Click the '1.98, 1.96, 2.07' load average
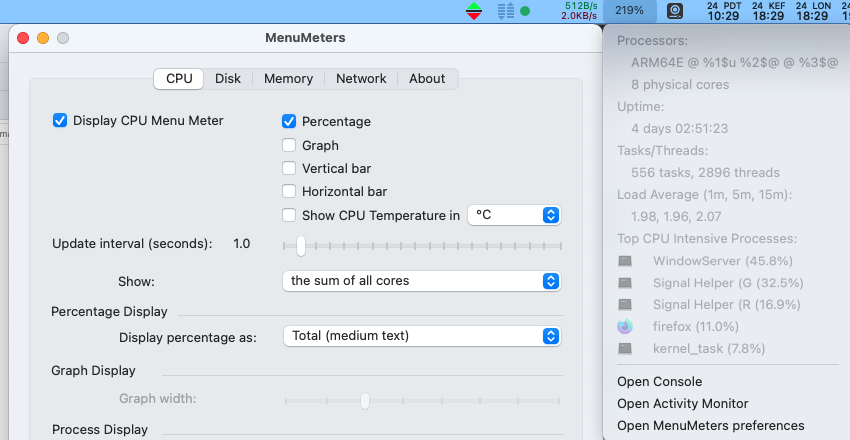 tap(676, 216)
